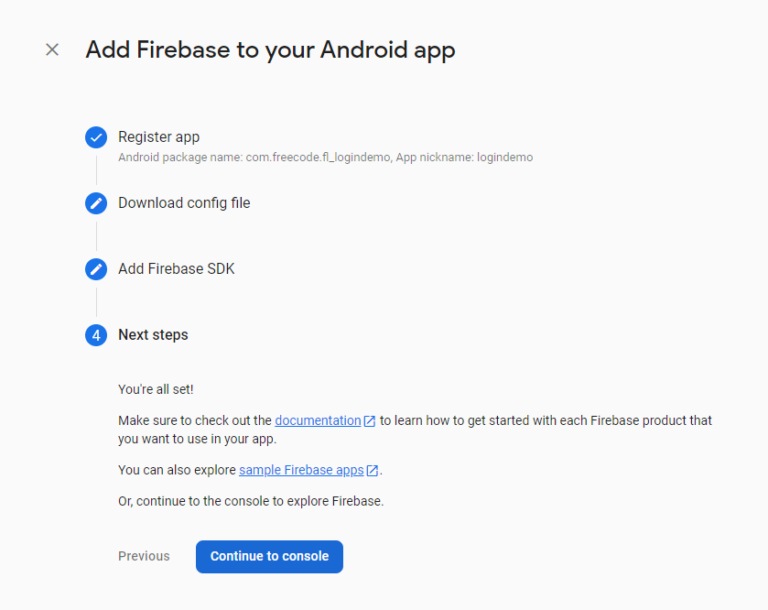Click the step 4 number circle

click(x=96, y=335)
